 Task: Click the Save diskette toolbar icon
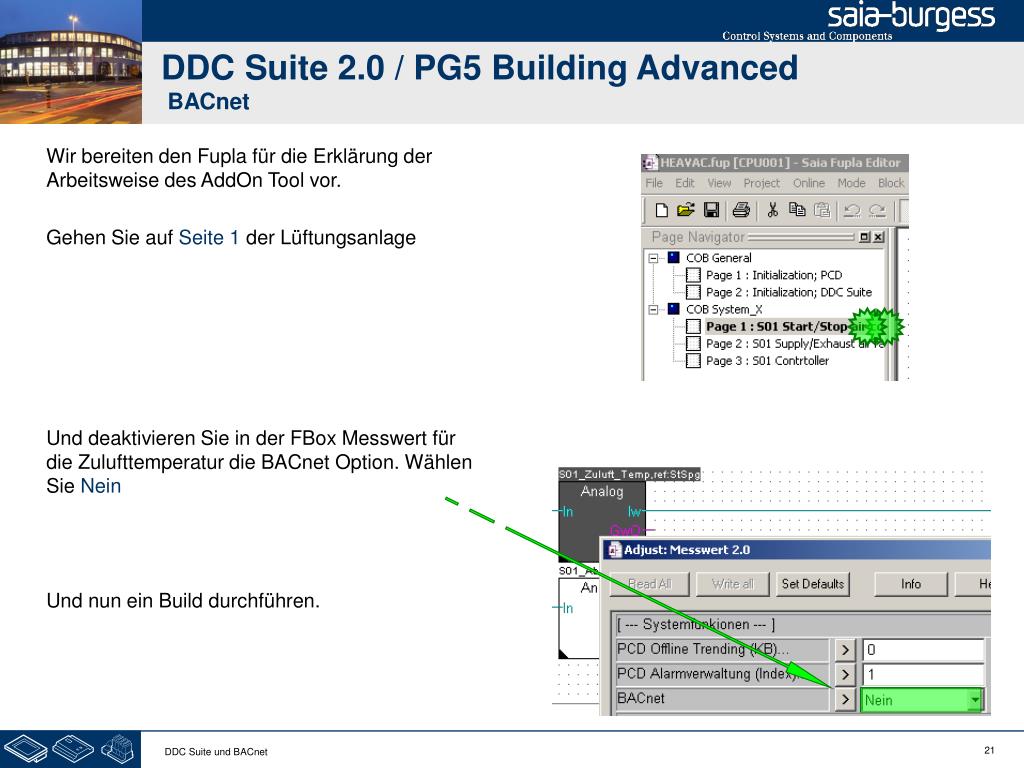(711, 210)
